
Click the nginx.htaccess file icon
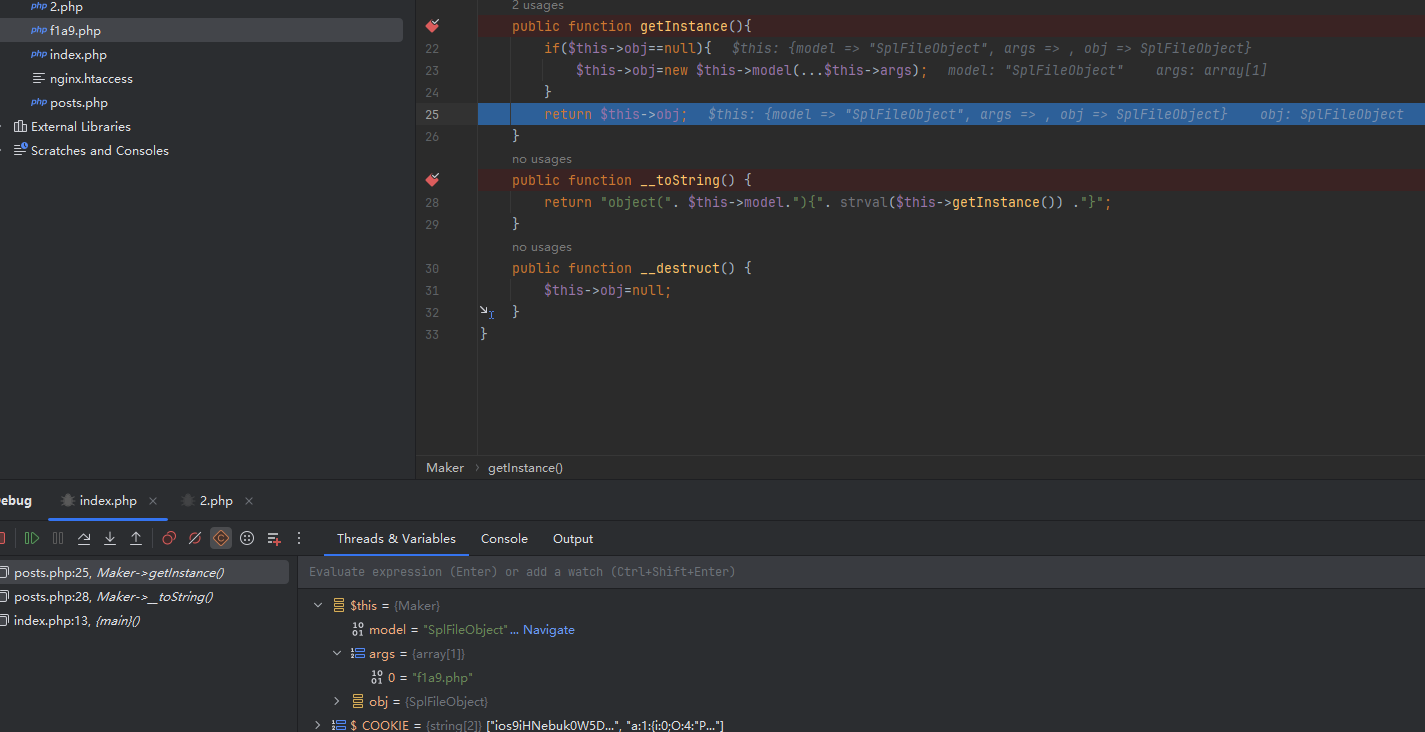click(x=39, y=79)
